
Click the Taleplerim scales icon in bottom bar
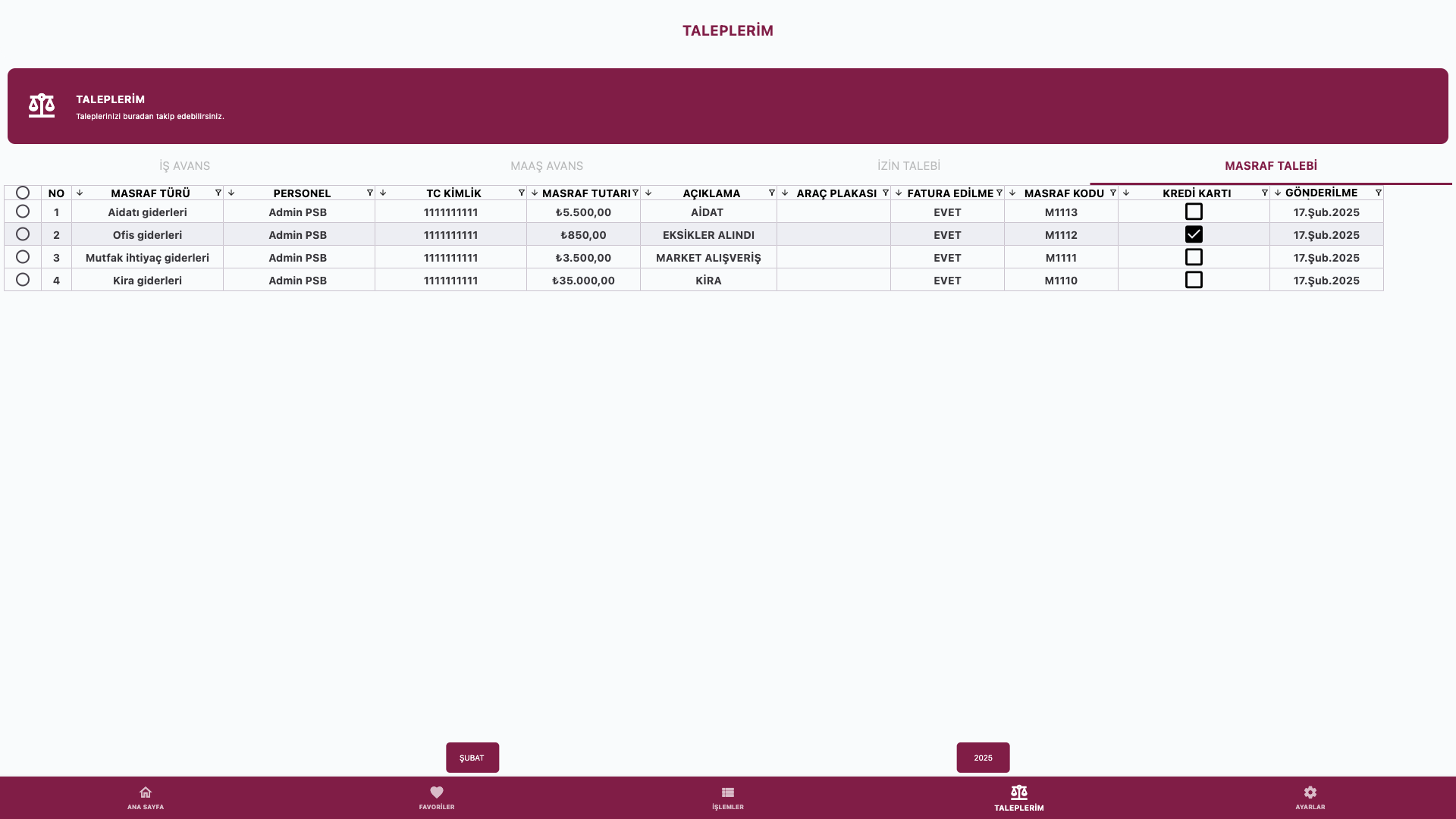tap(1018, 792)
